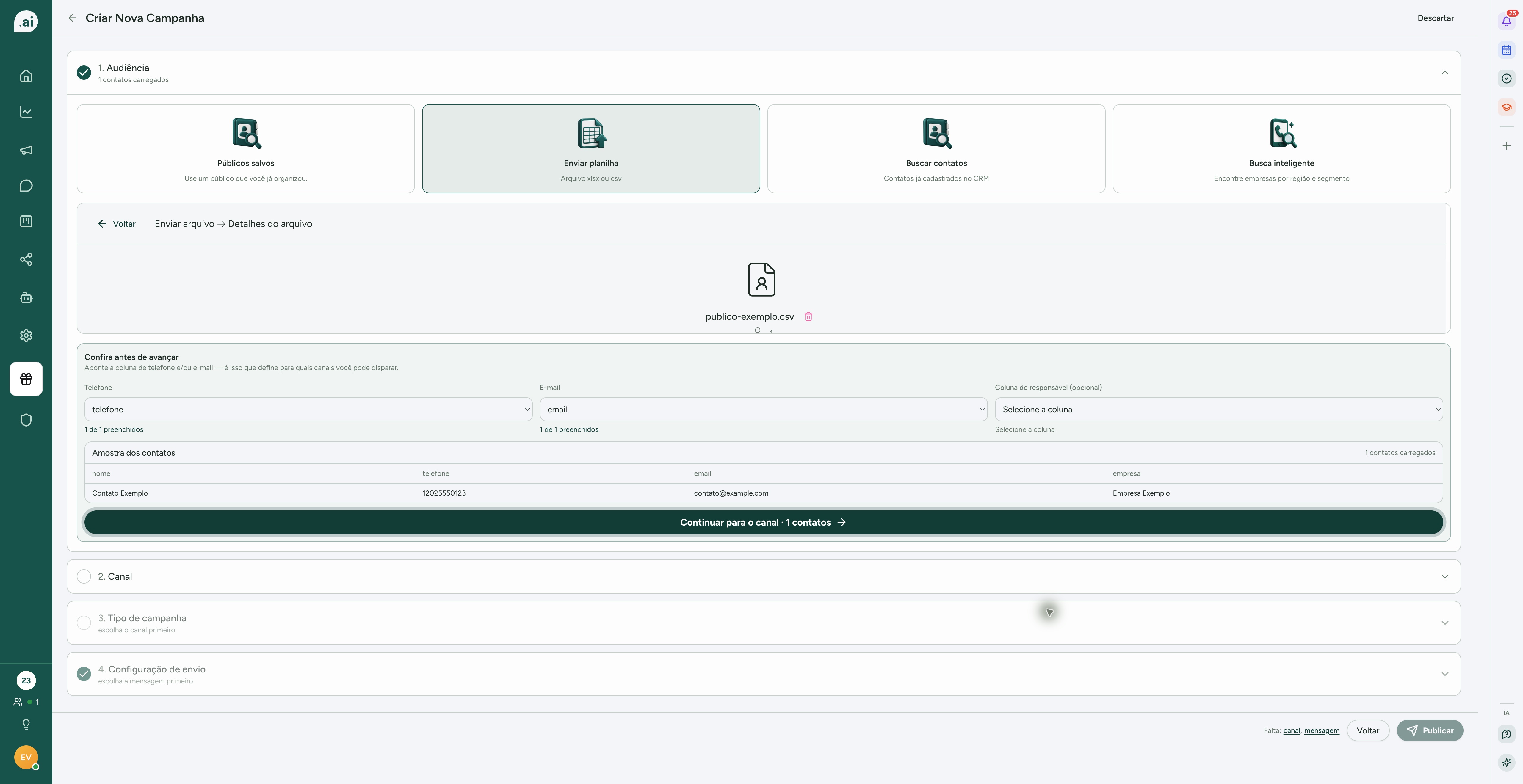Click the missing 'mensagem' link
The width and height of the screenshot is (1523, 784).
coord(1321,731)
